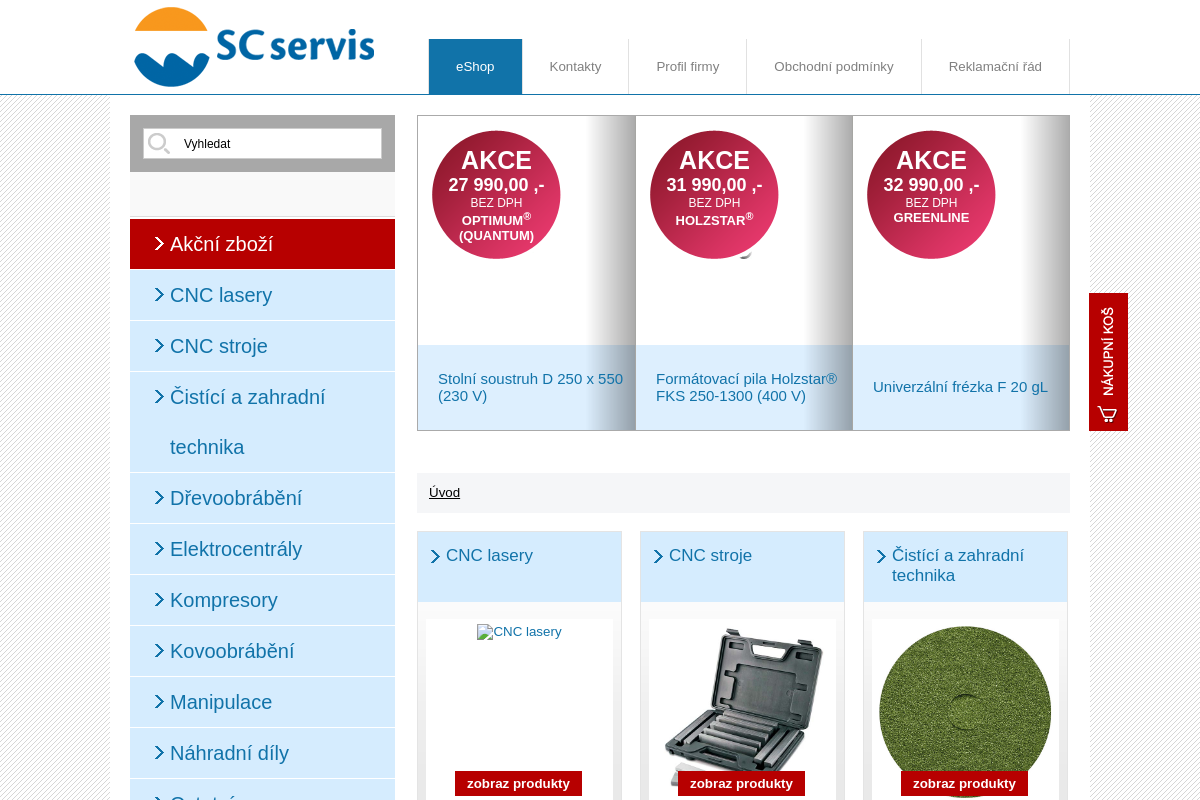Open Reklamační řád tab
The image size is (1200, 800).
(x=995, y=67)
